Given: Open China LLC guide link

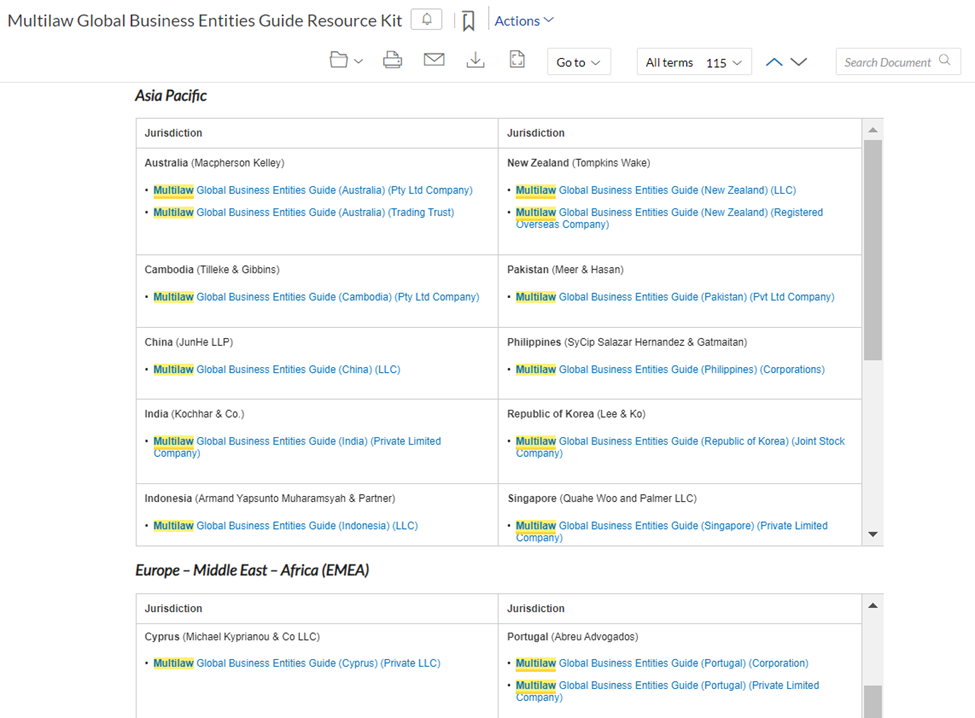Looking at the screenshot, I should click(x=277, y=369).
